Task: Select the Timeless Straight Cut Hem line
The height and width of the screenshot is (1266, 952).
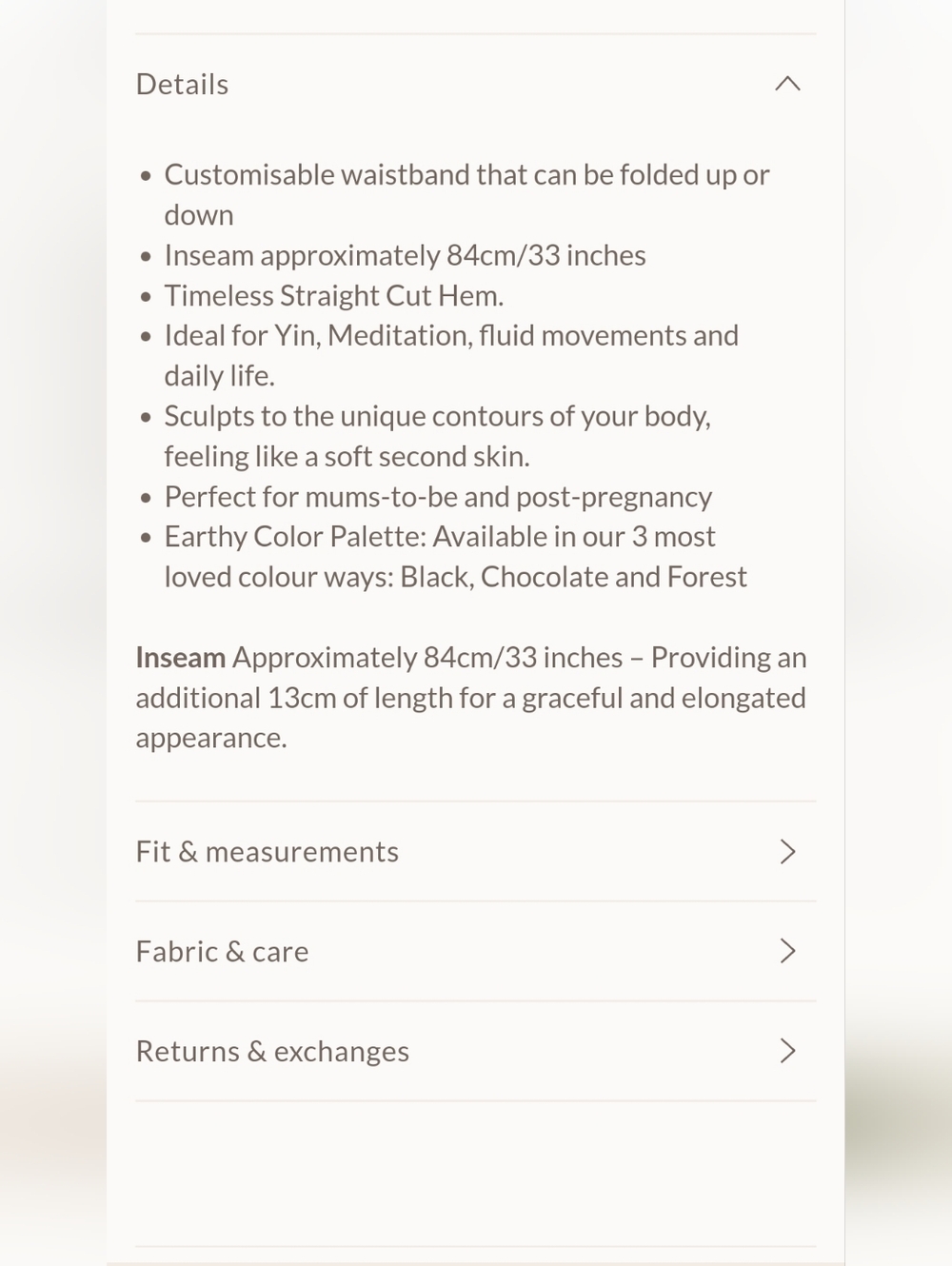Action: [333, 296]
